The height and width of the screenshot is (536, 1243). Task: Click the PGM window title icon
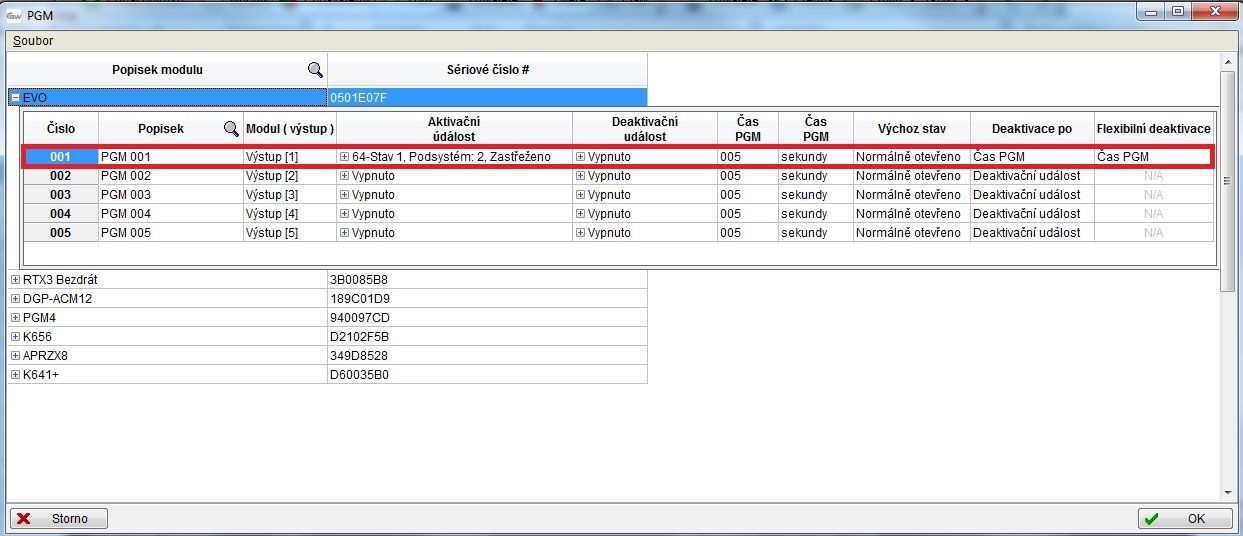[x=15, y=13]
